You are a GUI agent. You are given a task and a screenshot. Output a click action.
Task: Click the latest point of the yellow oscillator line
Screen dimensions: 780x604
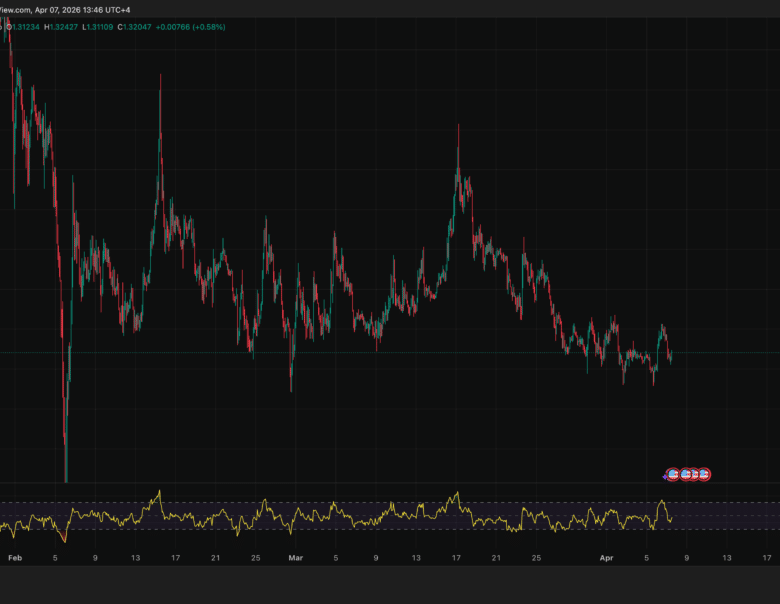671,518
